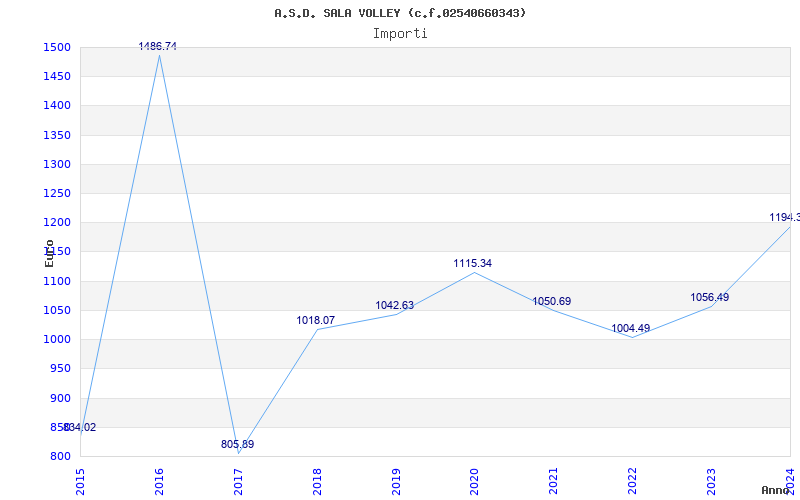Click the 1194 data label at 2024
The height and width of the screenshot is (500, 800).
point(785,218)
